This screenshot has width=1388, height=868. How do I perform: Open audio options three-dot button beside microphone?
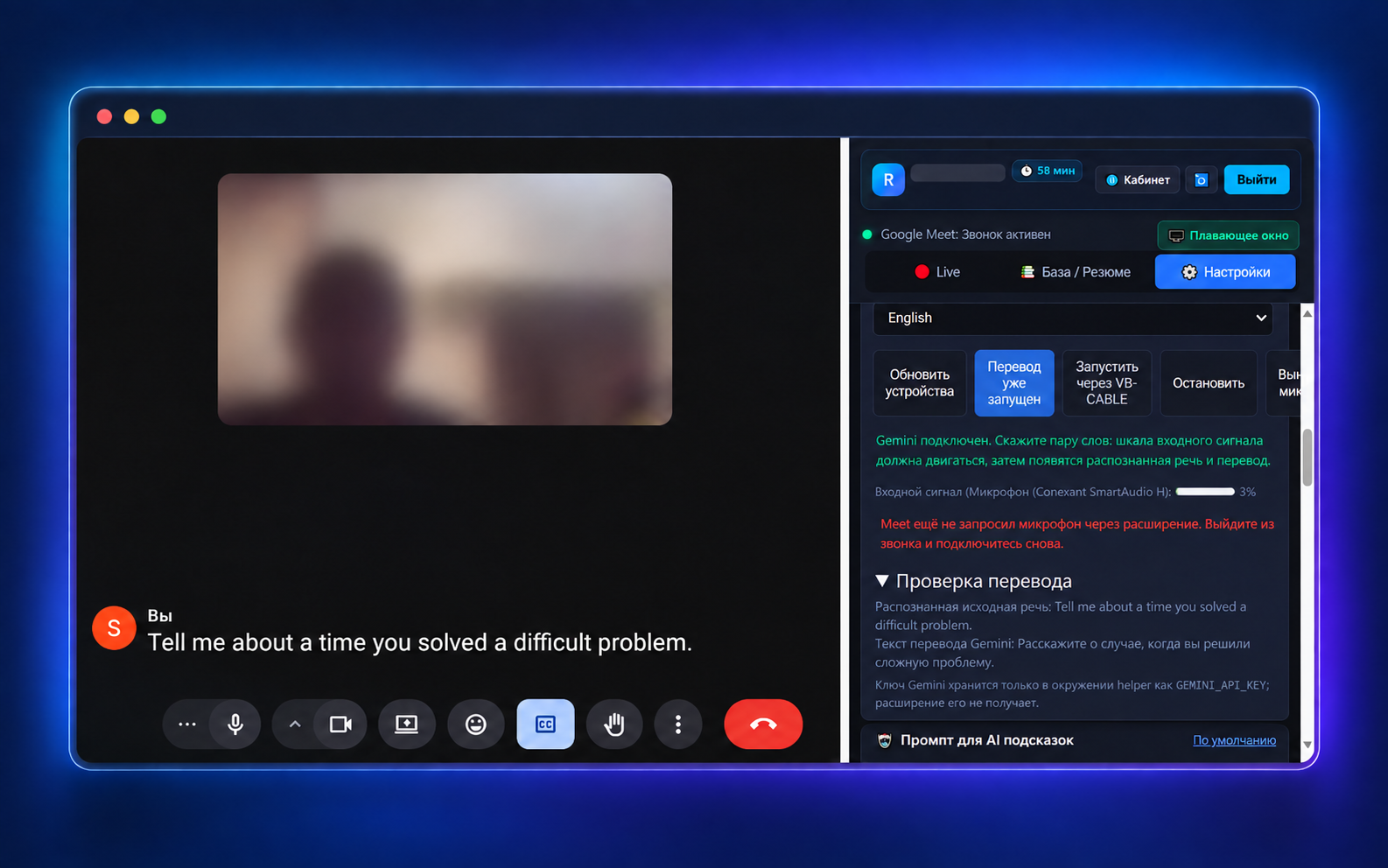(x=186, y=724)
